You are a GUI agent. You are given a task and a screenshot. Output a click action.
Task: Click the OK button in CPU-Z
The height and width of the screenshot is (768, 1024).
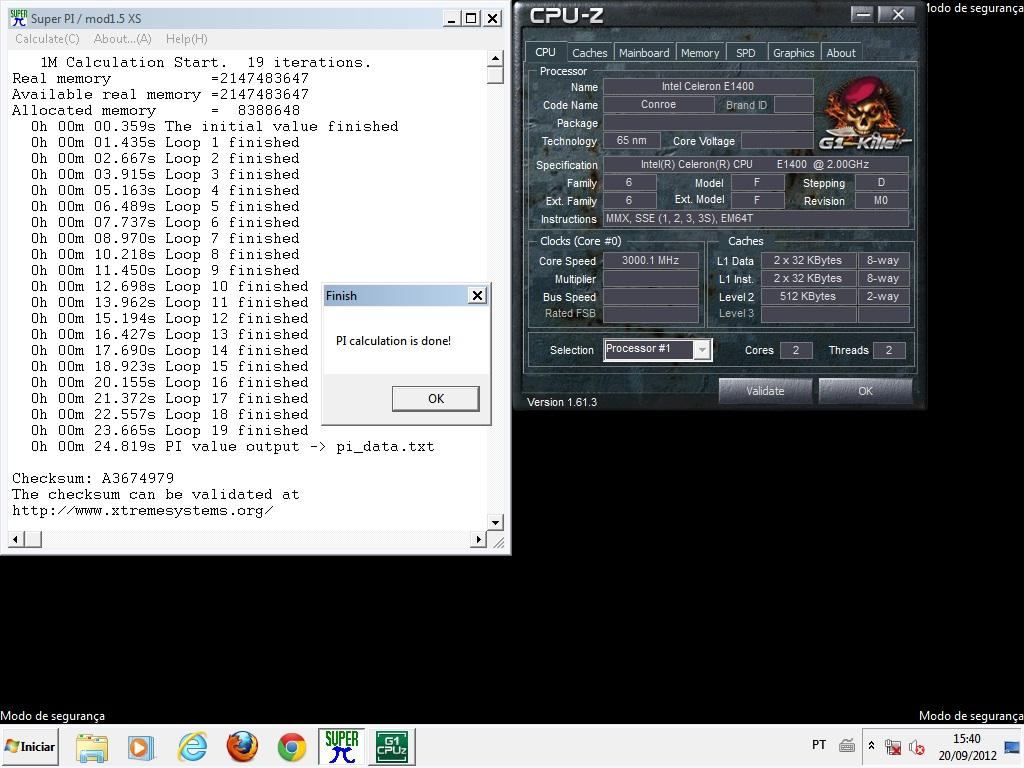point(865,391)
